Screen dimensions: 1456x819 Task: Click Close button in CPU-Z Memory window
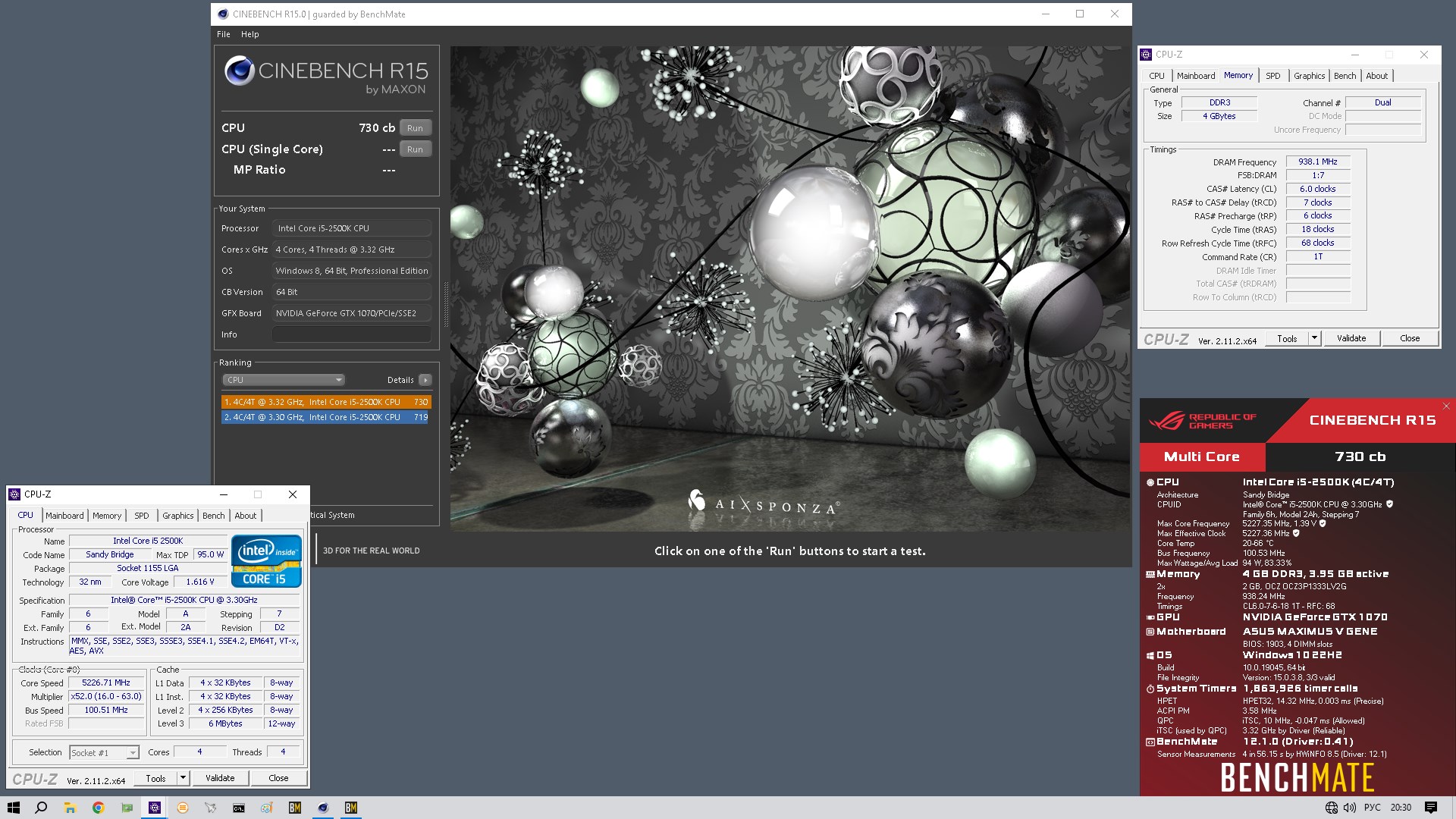pyautogui.click(x=1410, y=338)
